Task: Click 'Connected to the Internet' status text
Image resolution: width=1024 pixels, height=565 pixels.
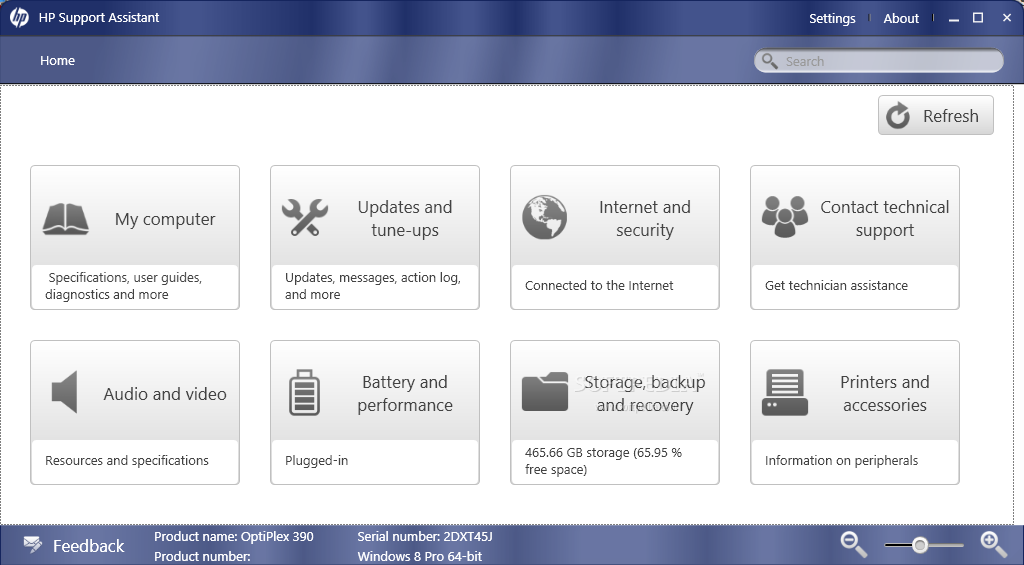Action: pos(599,285)
